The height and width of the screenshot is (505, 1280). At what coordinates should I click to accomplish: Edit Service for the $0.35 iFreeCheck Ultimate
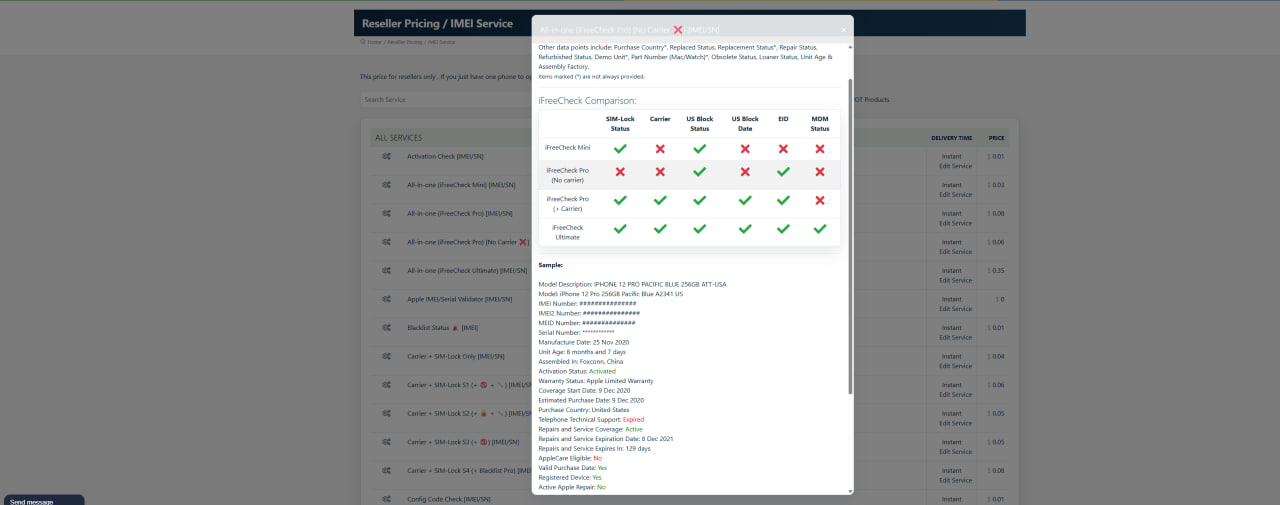(x=955, y=280)
